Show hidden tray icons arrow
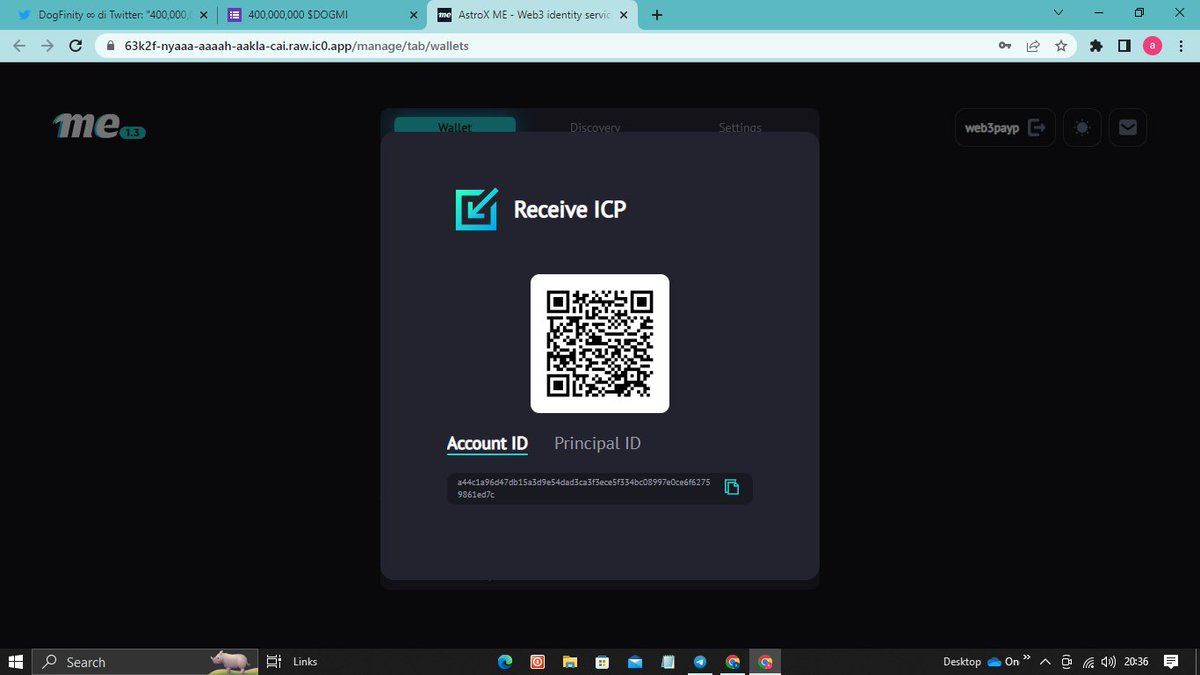The image size is (1200, 675). [x=1045, y=662]
